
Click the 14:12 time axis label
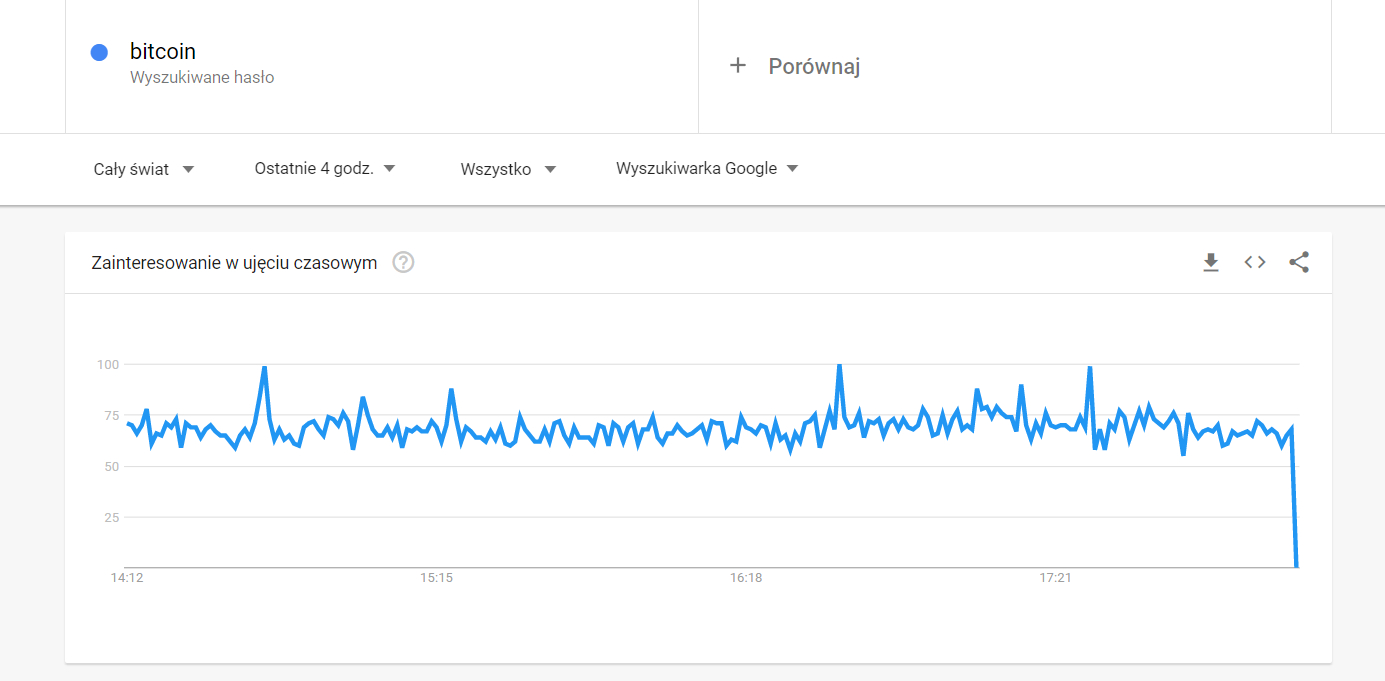tap(127, 578)
